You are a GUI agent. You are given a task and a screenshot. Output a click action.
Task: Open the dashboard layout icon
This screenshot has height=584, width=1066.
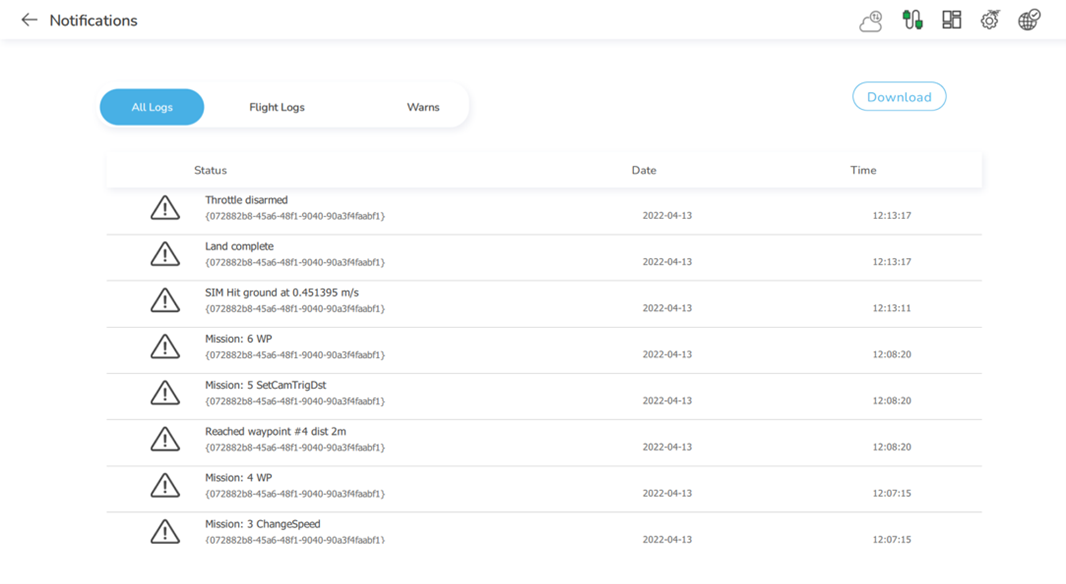(951, 20)
